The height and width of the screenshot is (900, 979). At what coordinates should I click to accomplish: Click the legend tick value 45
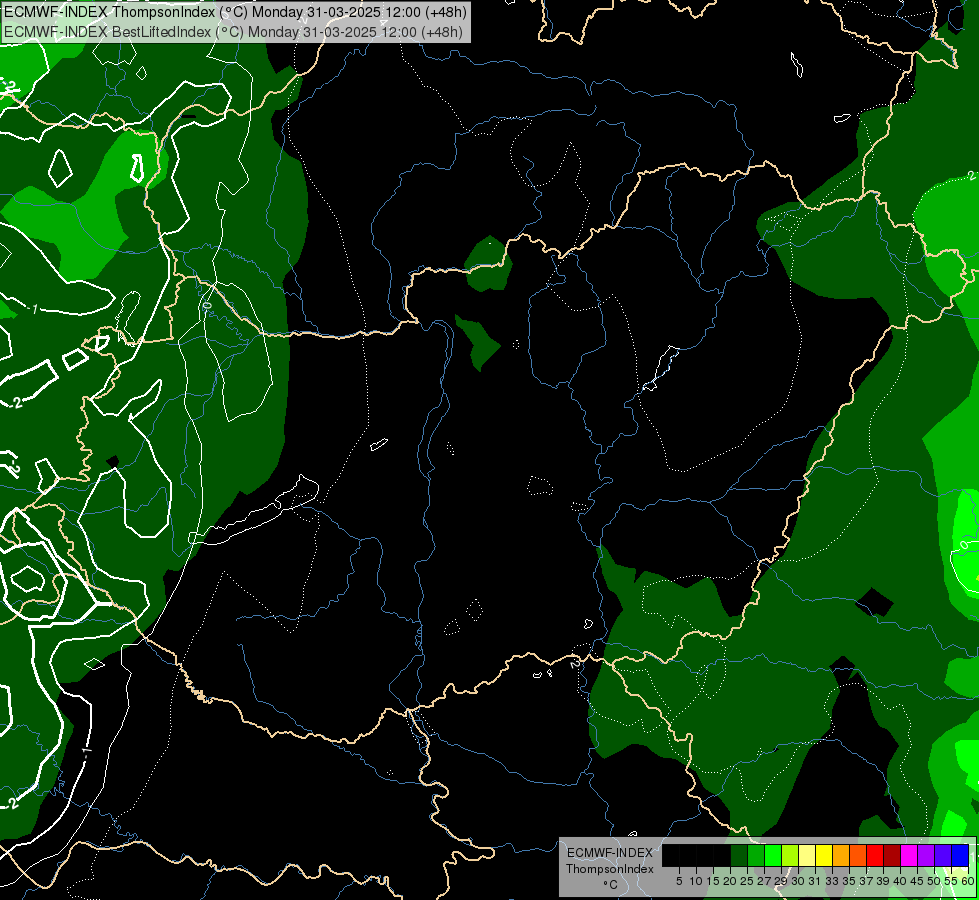tap(917, 881)
